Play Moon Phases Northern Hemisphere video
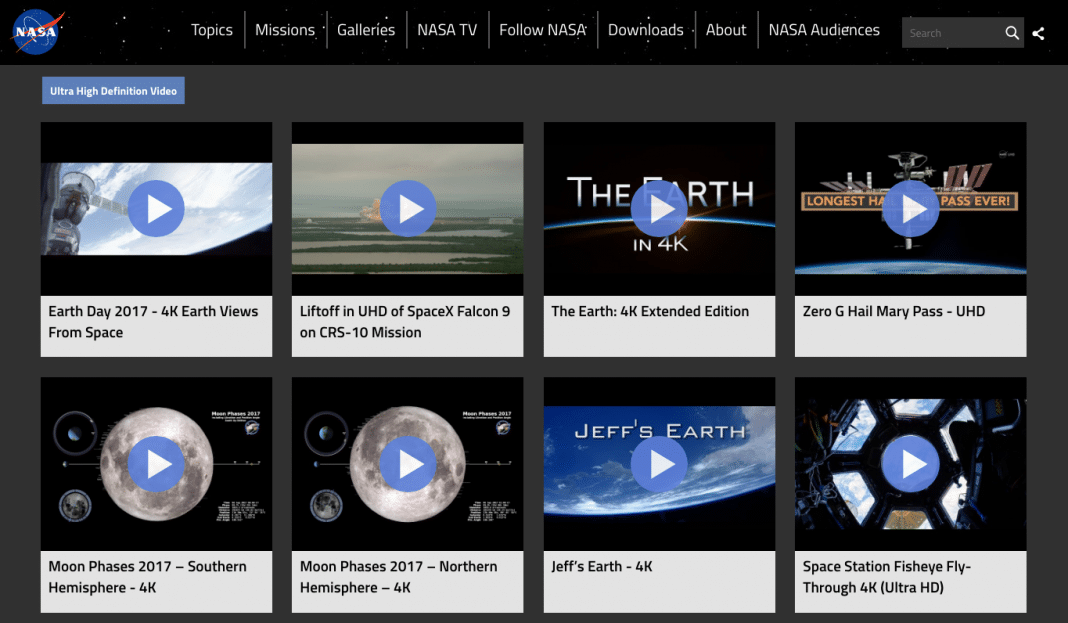The image size is (1068, 623). coord(407,464)
